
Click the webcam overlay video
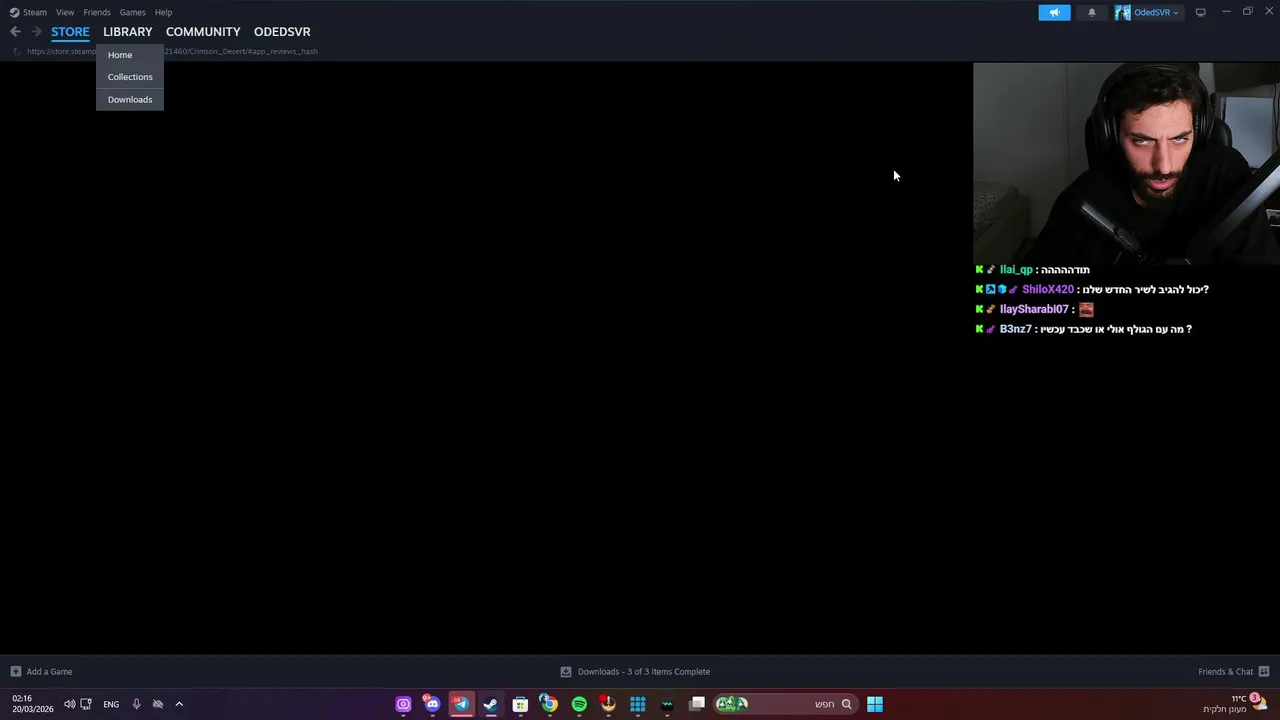click(1126, 163)
